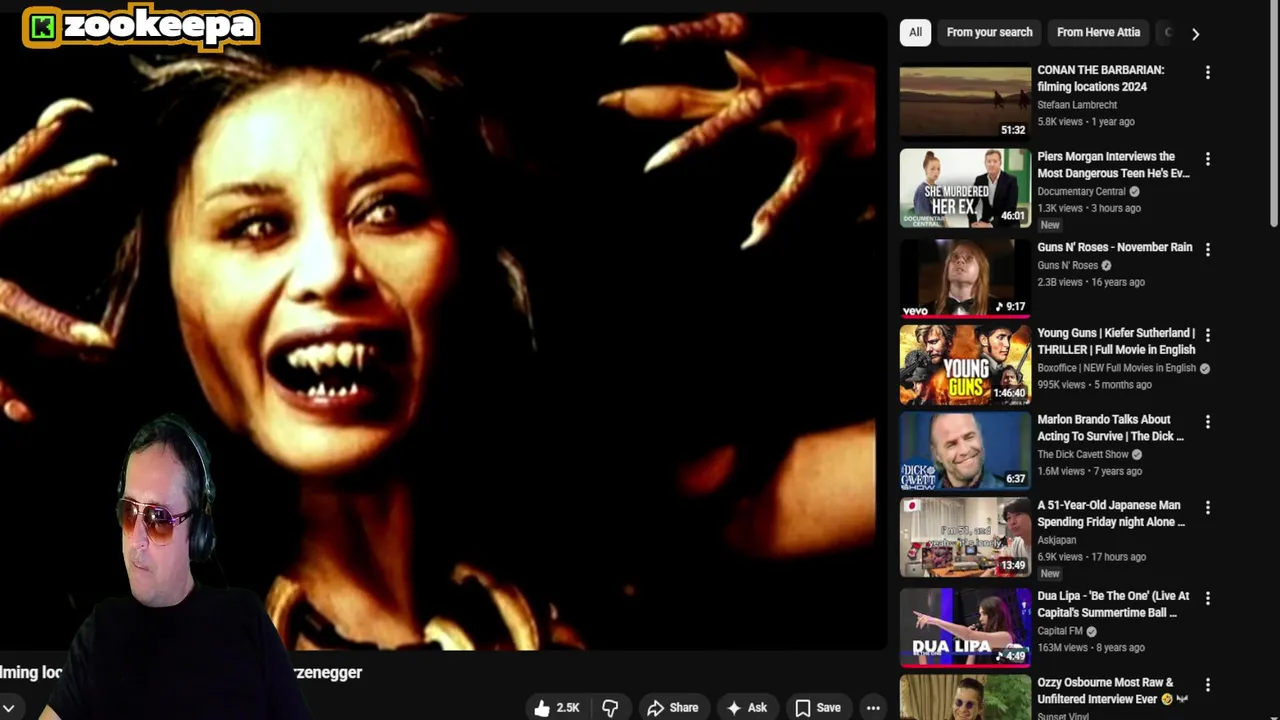
Task: Click the 2.5K like count
Action: 568,708
